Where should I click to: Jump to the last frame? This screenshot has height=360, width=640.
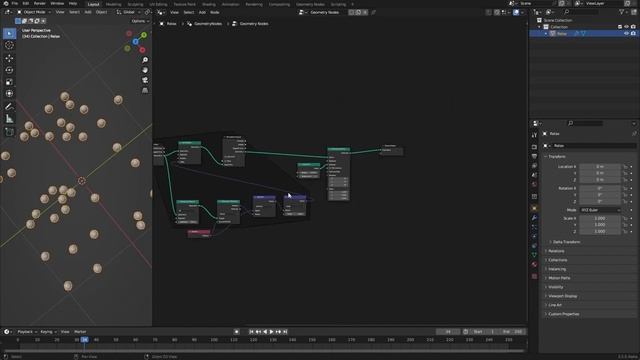click(x=285, y=332)
